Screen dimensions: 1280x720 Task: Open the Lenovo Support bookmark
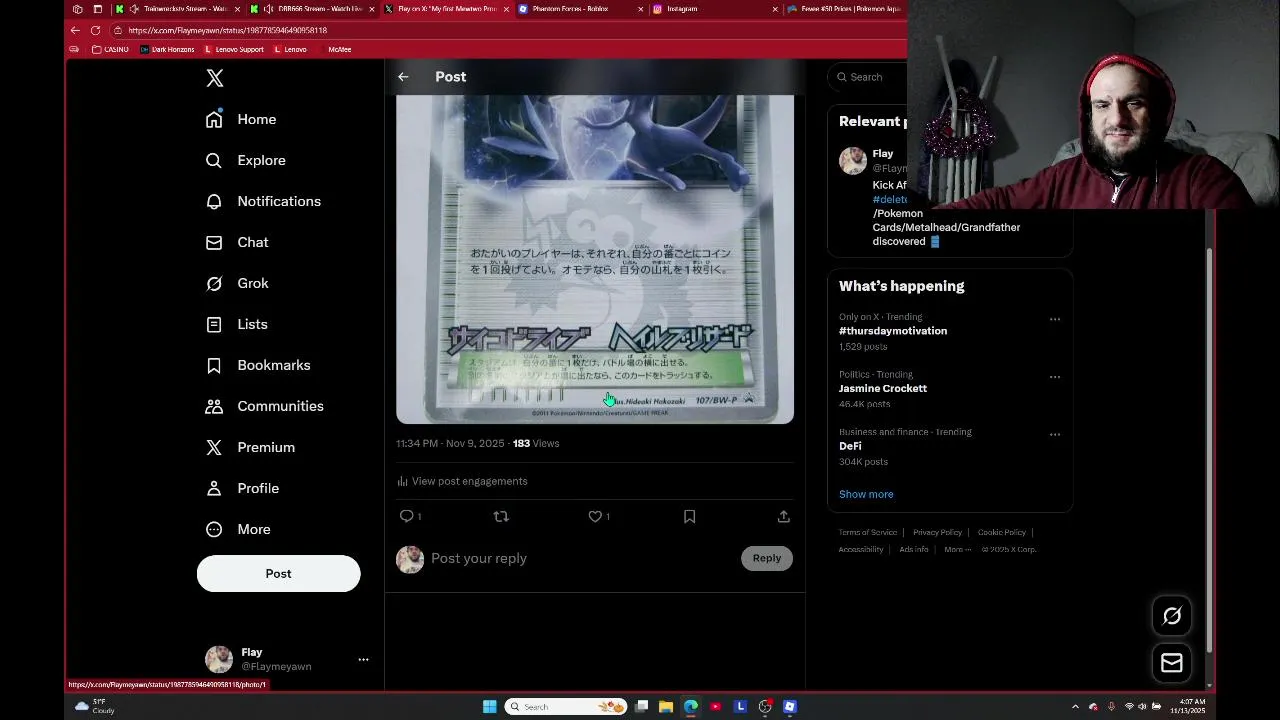pos(234,49)
